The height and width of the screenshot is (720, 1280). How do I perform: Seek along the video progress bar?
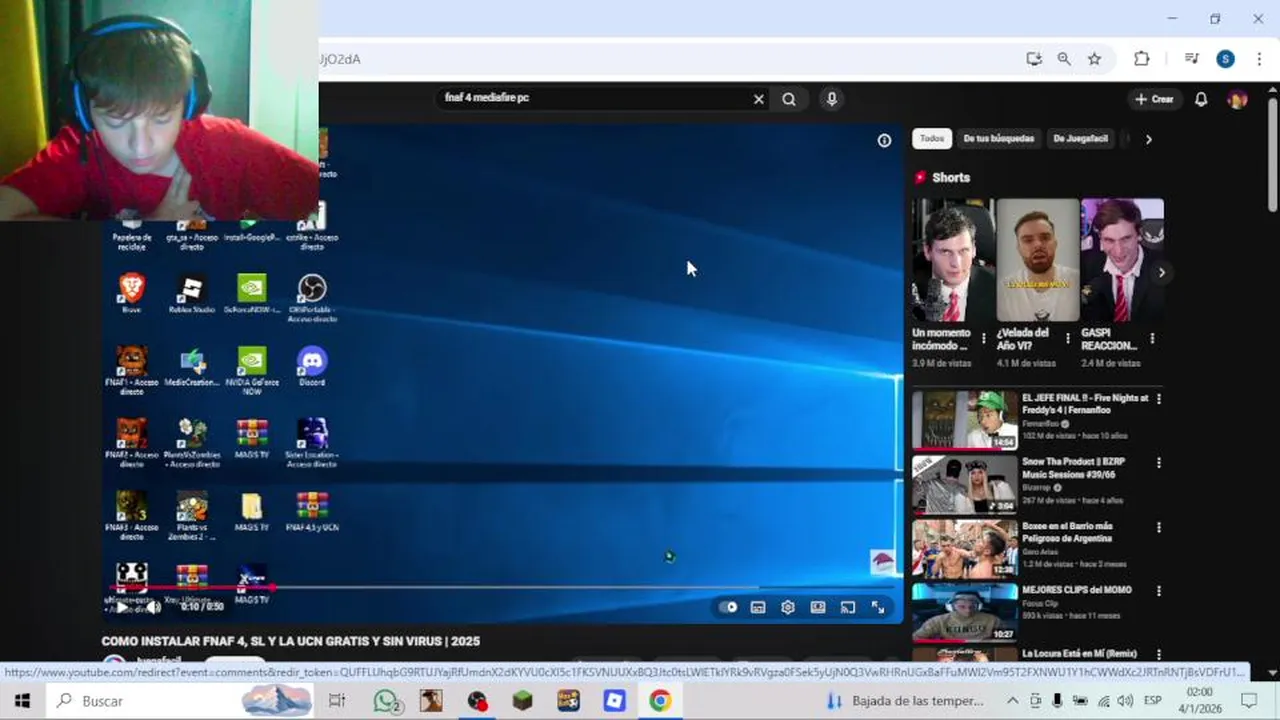[x=503, y=587]
